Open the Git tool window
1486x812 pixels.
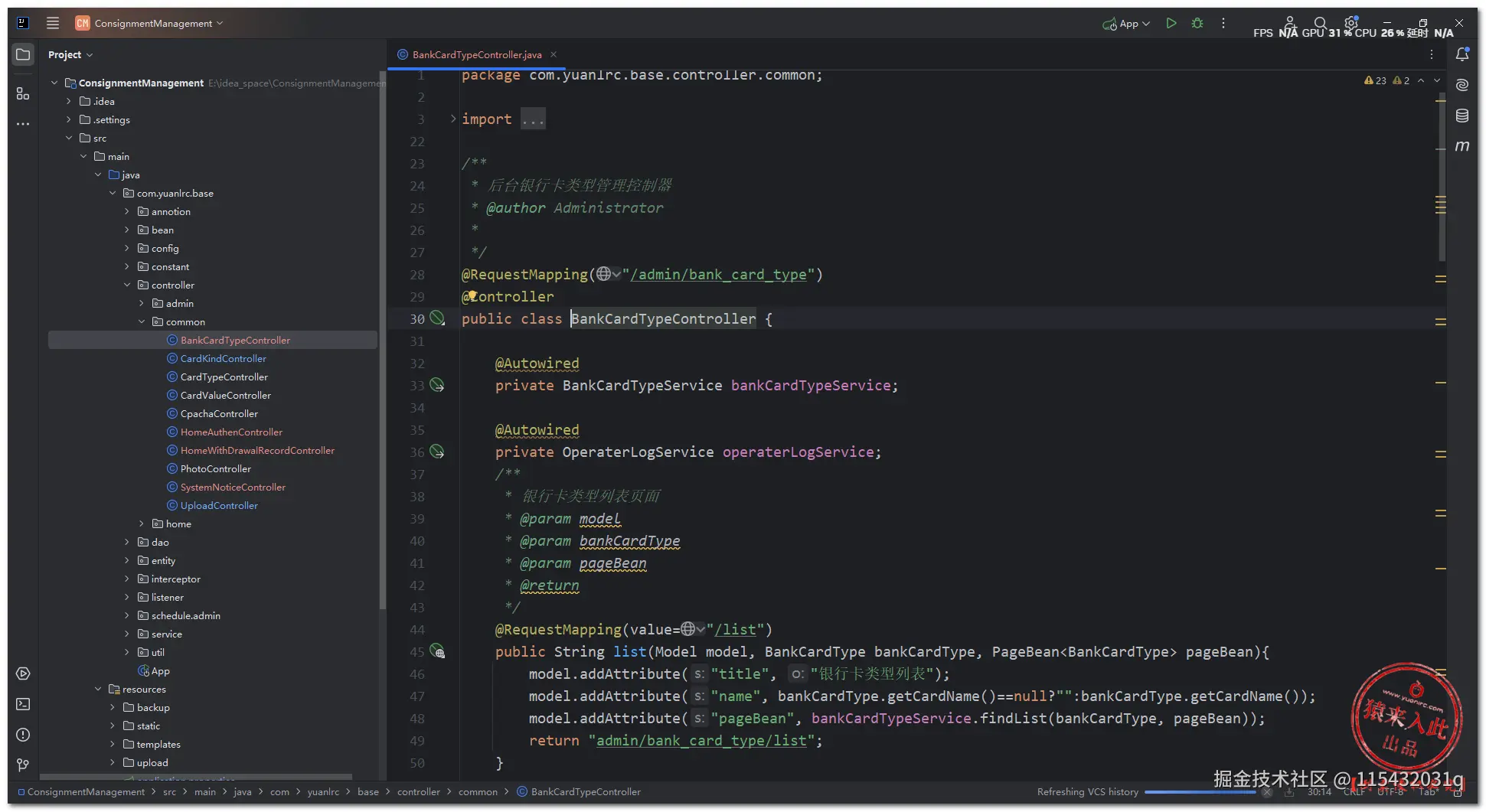(23, 765)
